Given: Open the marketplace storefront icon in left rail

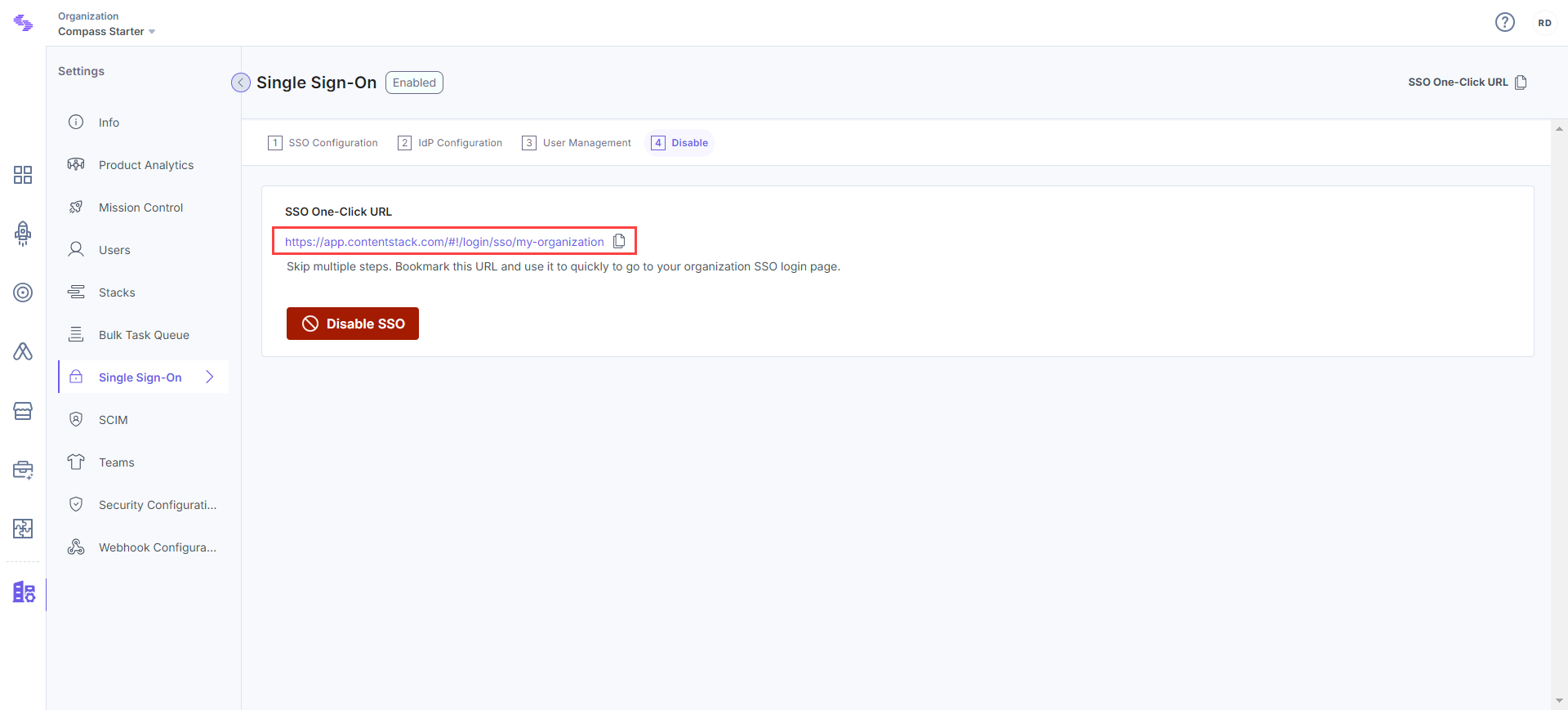Looking at the screenshot, I should pyautogui.click(x=23, y=410).
